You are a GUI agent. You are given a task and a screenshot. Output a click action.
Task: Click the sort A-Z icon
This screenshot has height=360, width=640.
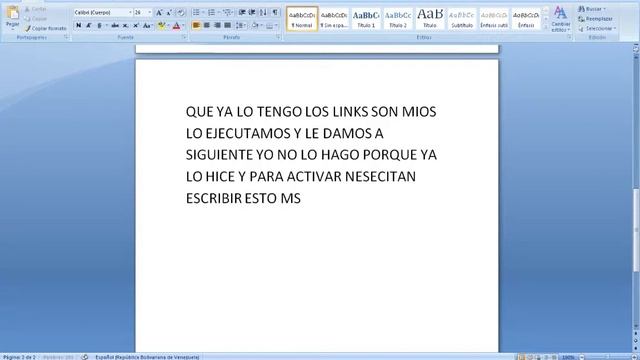tap(263, 13)
